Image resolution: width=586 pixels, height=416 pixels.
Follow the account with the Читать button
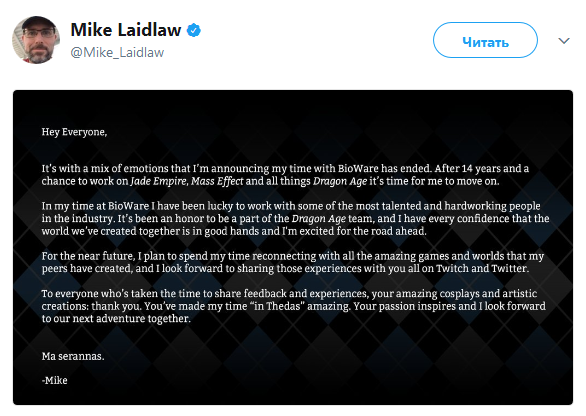(485, 40)
